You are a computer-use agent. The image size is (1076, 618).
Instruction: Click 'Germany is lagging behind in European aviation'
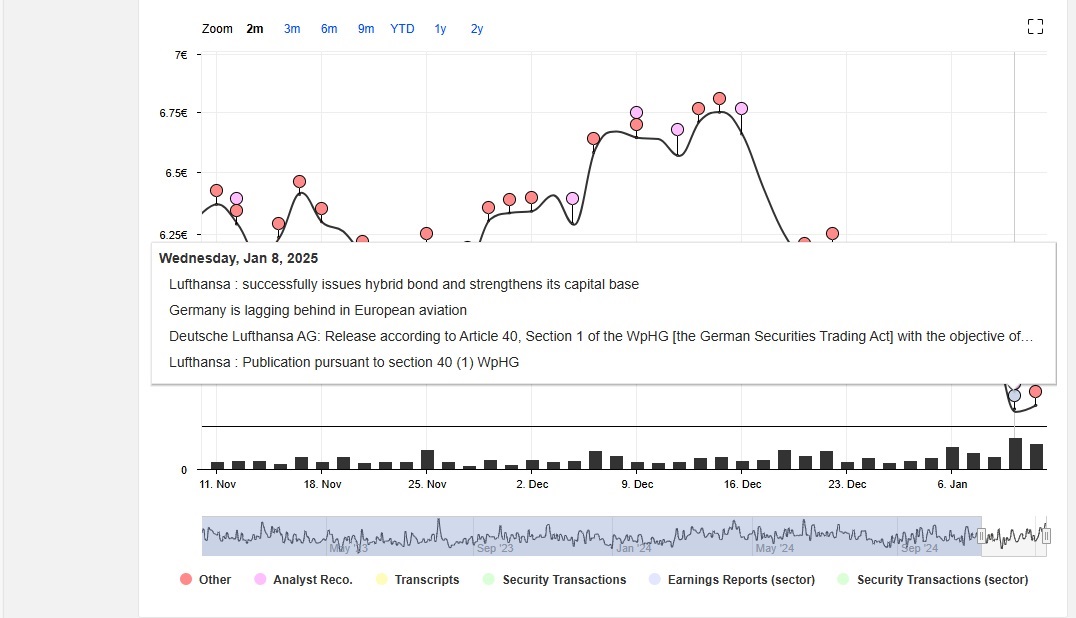(318, 311)
